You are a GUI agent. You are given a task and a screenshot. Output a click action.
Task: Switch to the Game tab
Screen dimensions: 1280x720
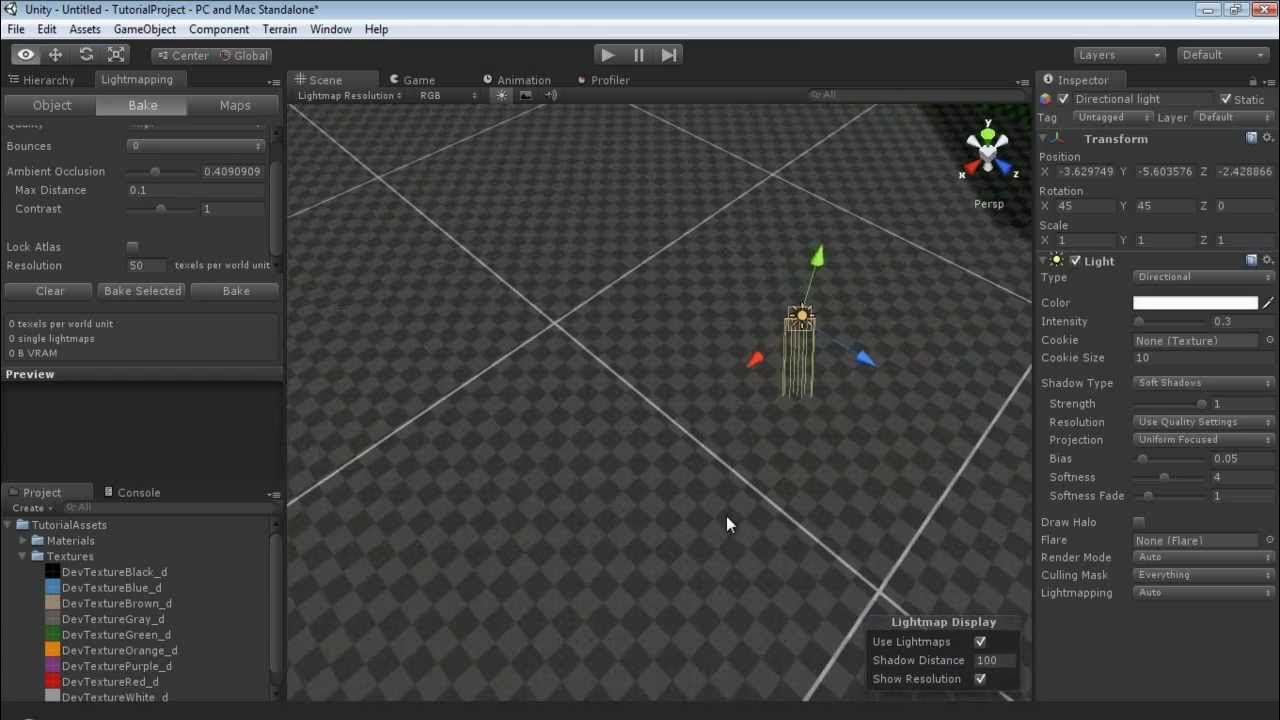tap(412, 80)
